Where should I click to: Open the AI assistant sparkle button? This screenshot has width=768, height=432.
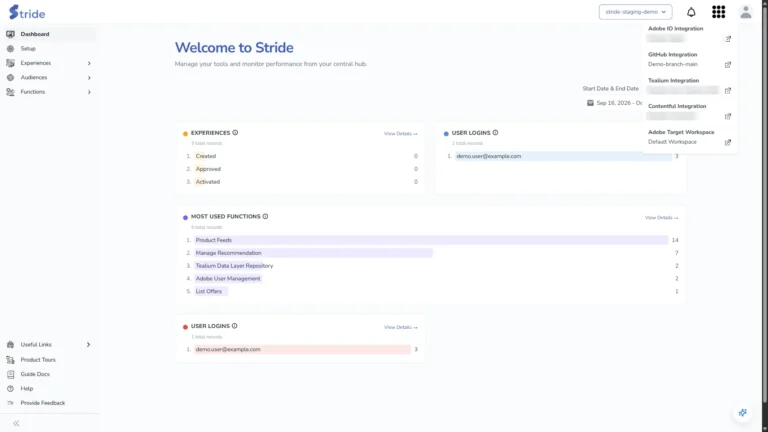pos(743,413)
